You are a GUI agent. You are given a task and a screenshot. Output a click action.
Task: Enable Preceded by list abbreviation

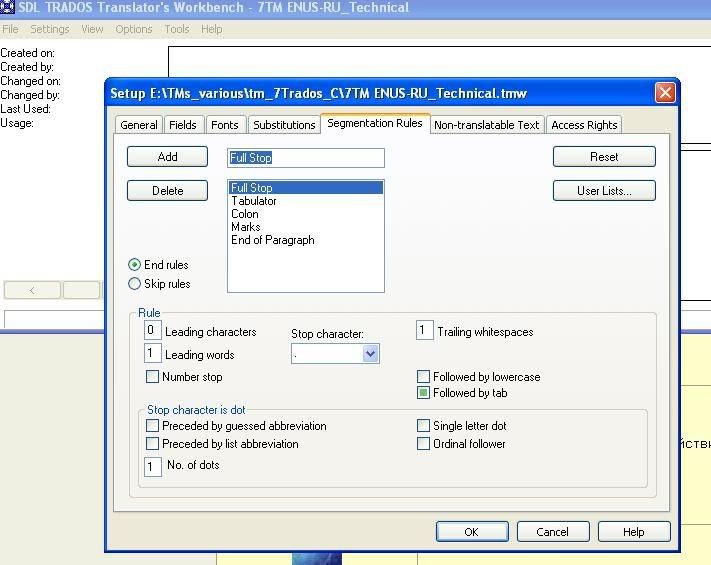coord(152,443)
